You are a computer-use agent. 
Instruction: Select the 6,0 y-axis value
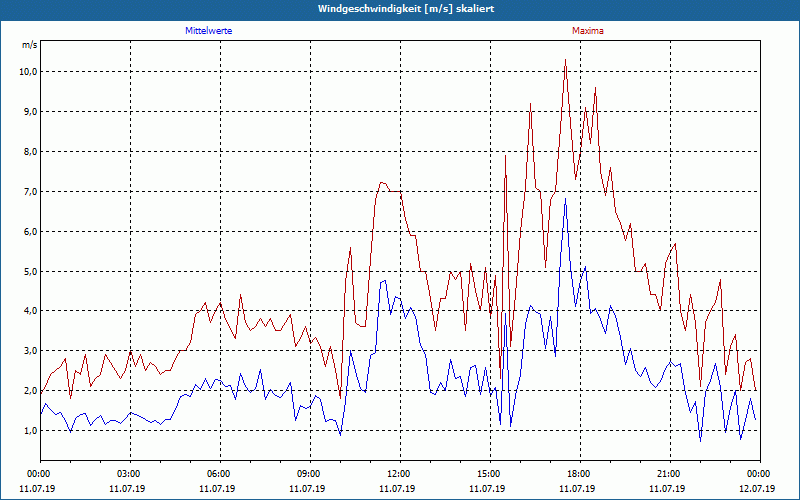(x=30, y=231)
